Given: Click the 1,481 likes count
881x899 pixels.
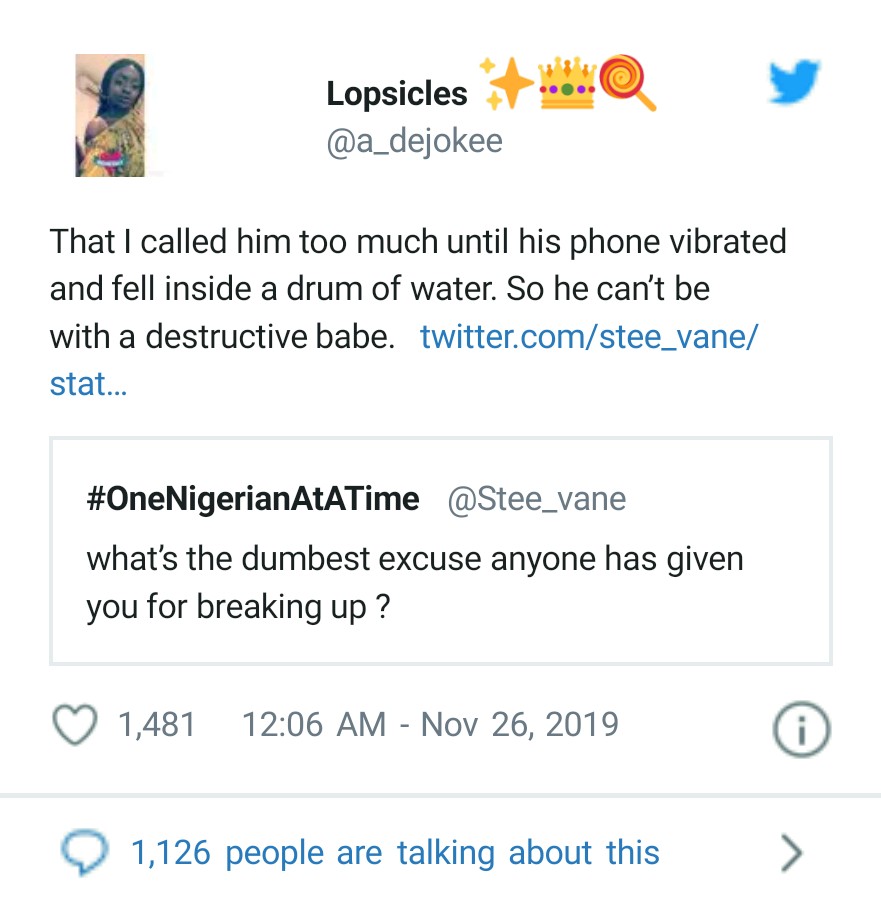Looking at the screenshot, I should click(156, 724).
